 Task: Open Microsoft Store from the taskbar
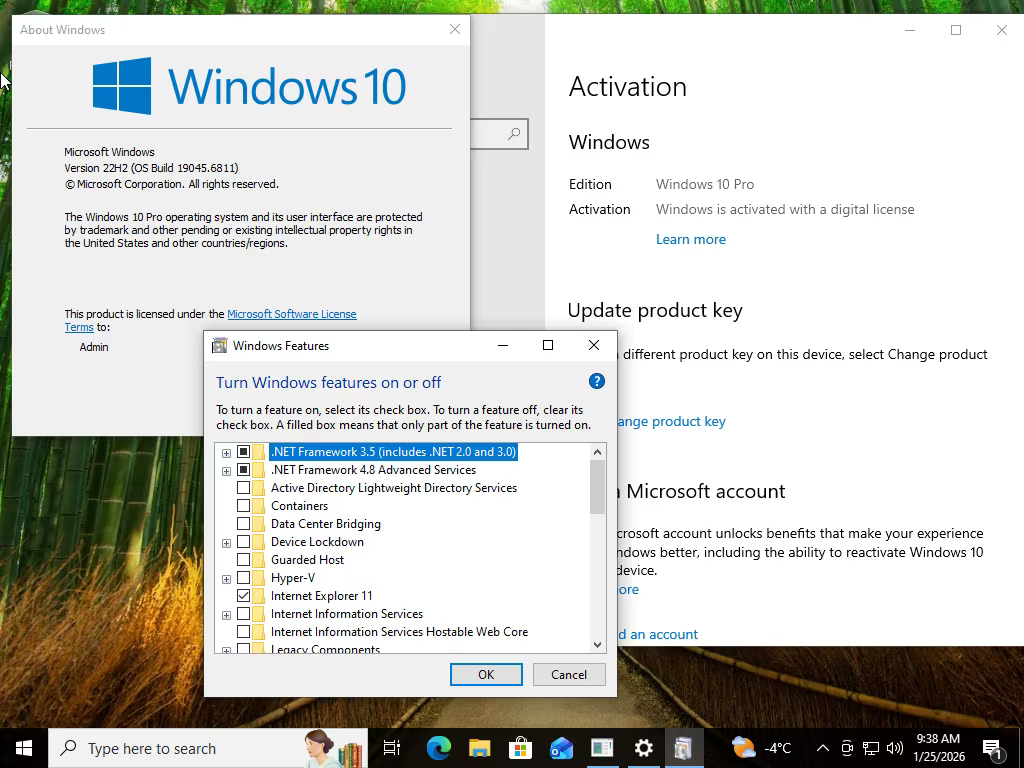520,748
